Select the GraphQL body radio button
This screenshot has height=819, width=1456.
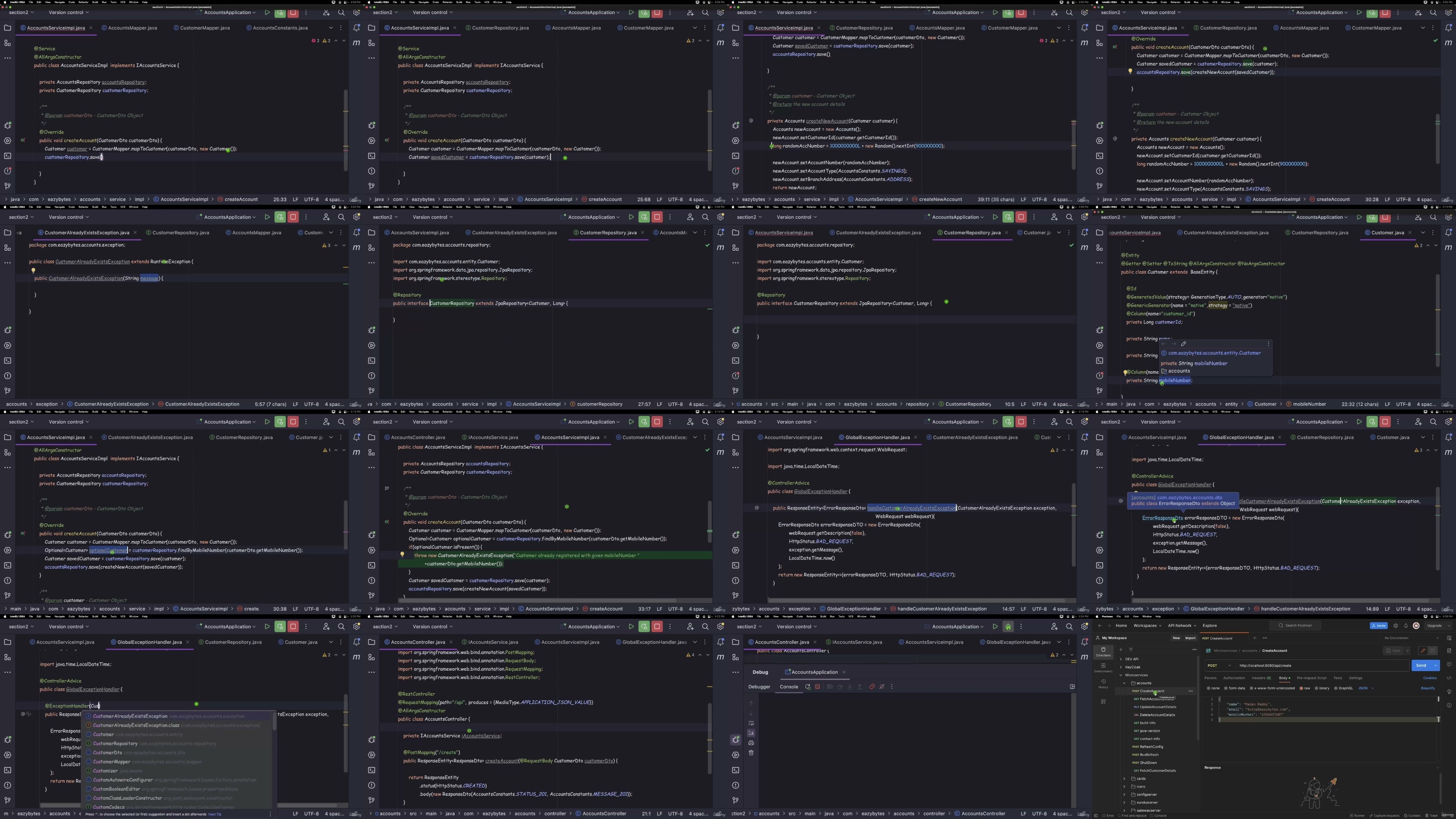pos(1335,688)
